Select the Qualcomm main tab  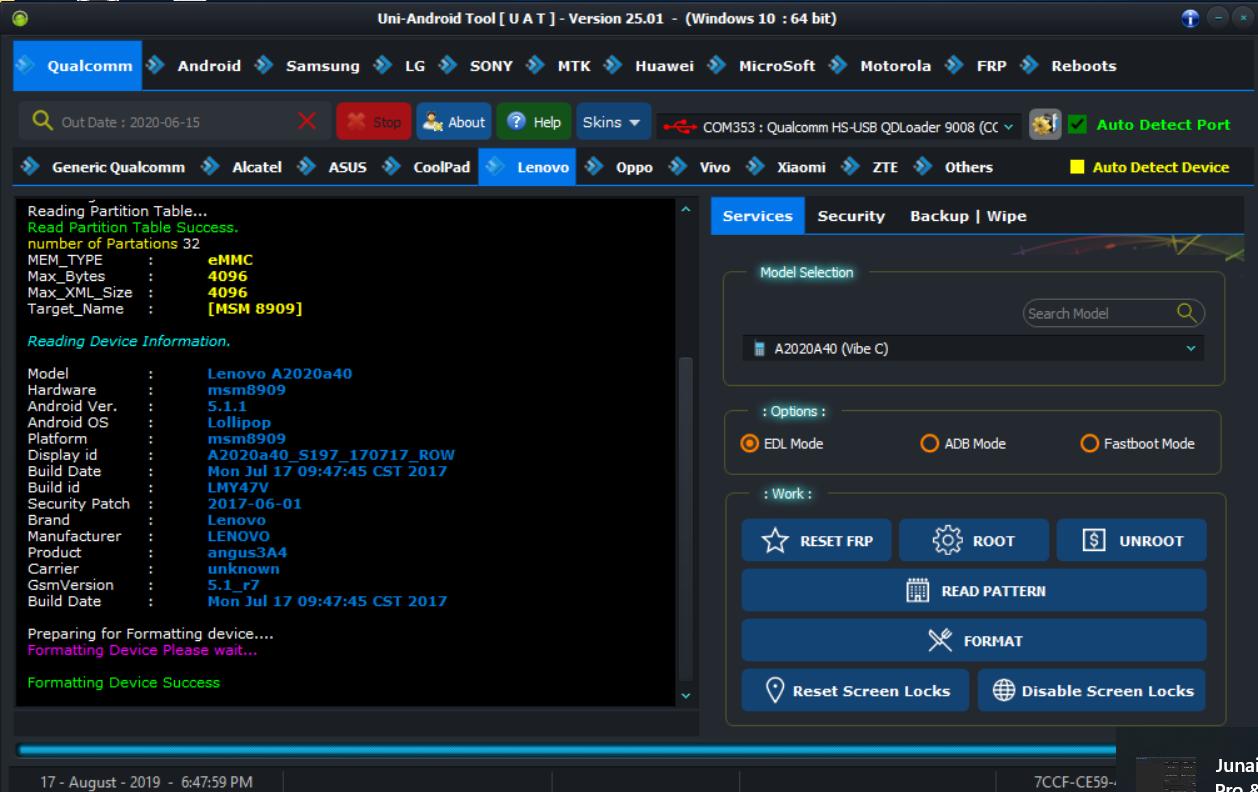[78, 65]
